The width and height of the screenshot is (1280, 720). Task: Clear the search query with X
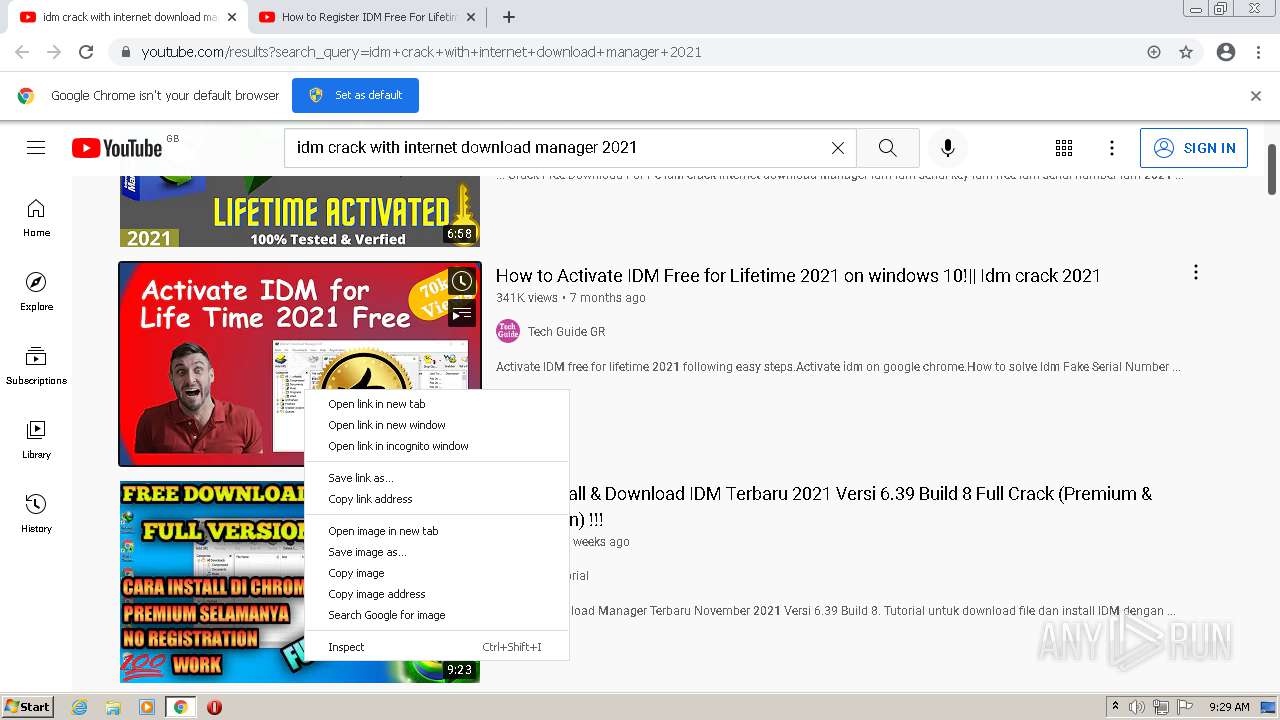838,148
